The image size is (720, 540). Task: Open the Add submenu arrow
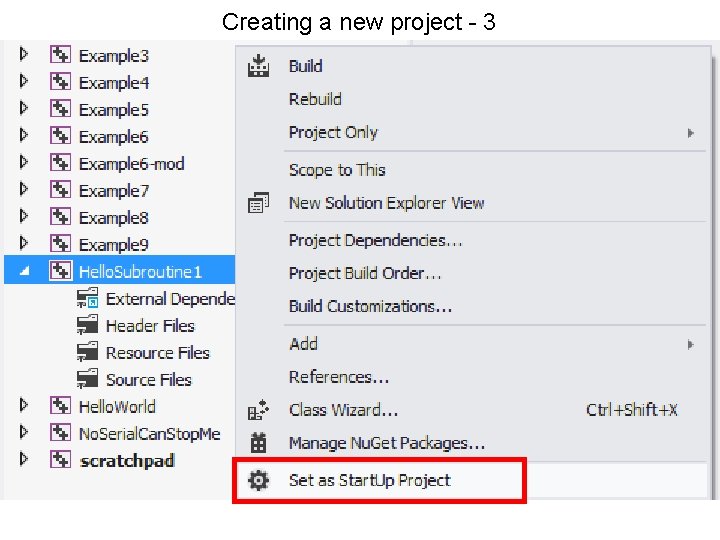click(x=690, y=344)
